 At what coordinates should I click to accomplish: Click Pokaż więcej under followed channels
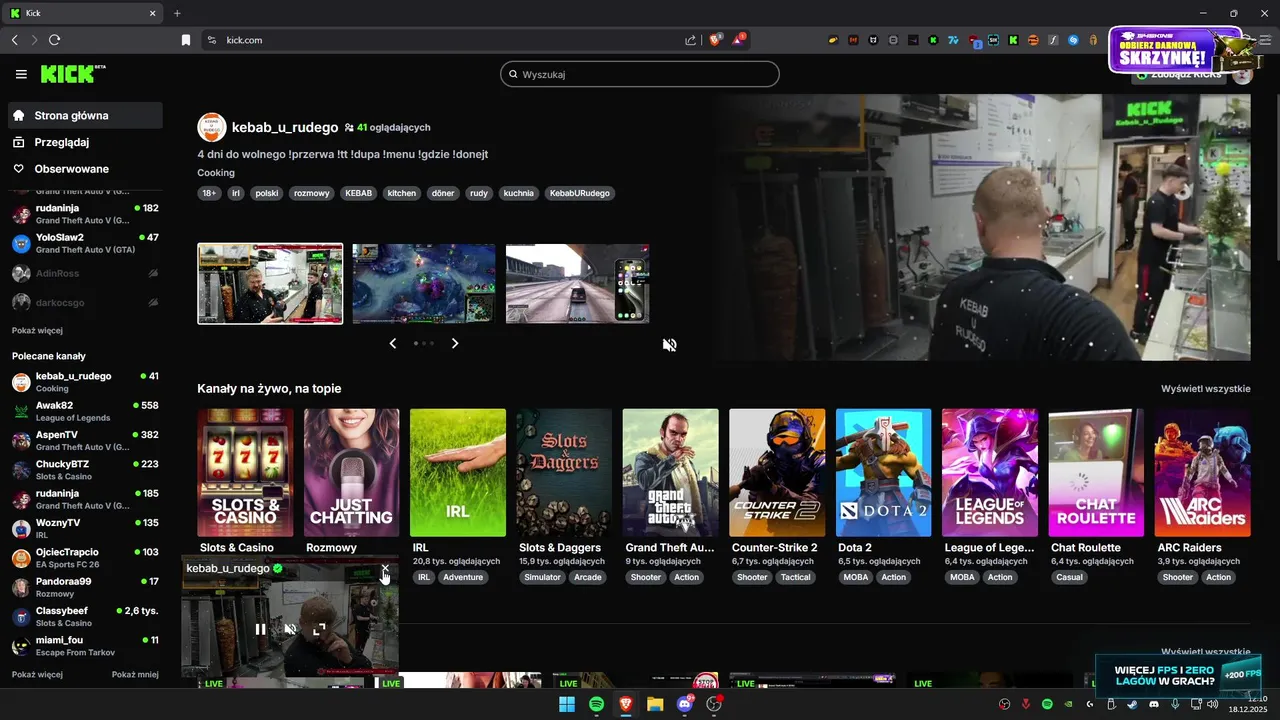(37, 330)
